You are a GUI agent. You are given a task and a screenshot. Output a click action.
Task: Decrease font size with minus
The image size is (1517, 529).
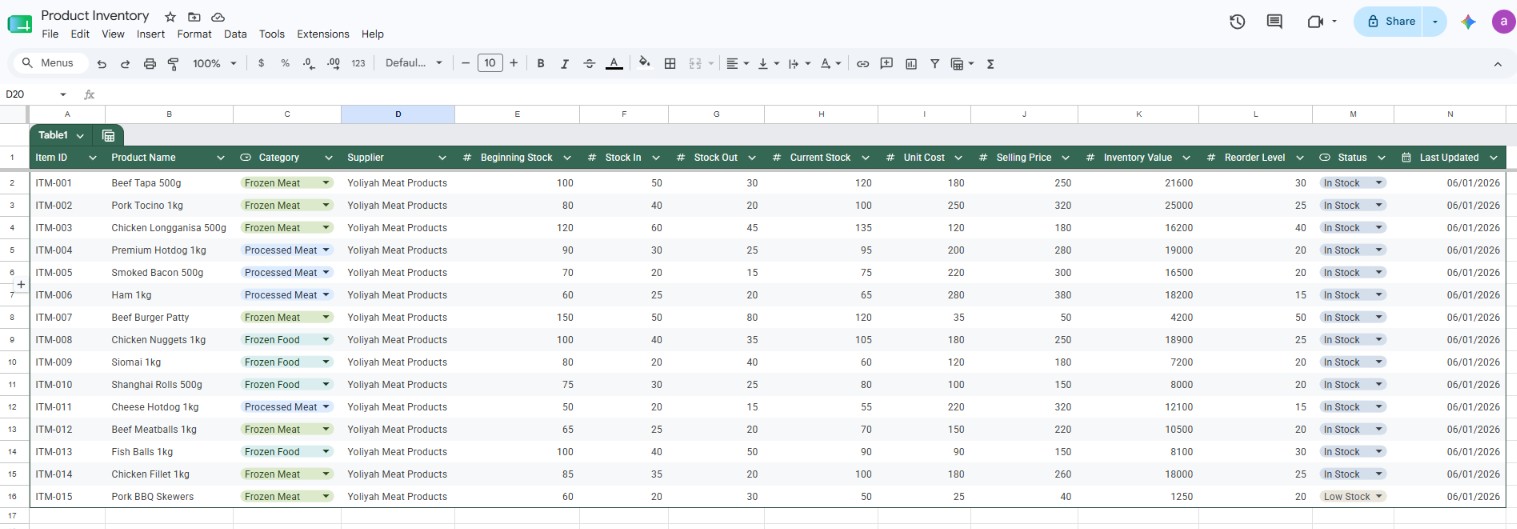coord(465,63)
